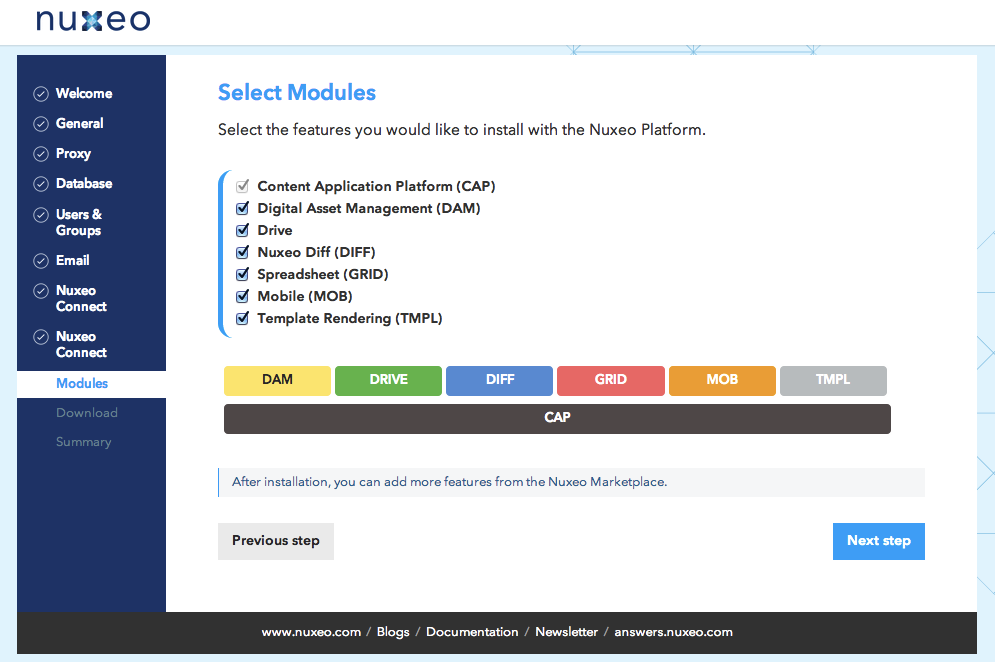This screenshot has height=662, width=995.
Task: Click the checkmark icon beside Email
Action: pos(41,261)
